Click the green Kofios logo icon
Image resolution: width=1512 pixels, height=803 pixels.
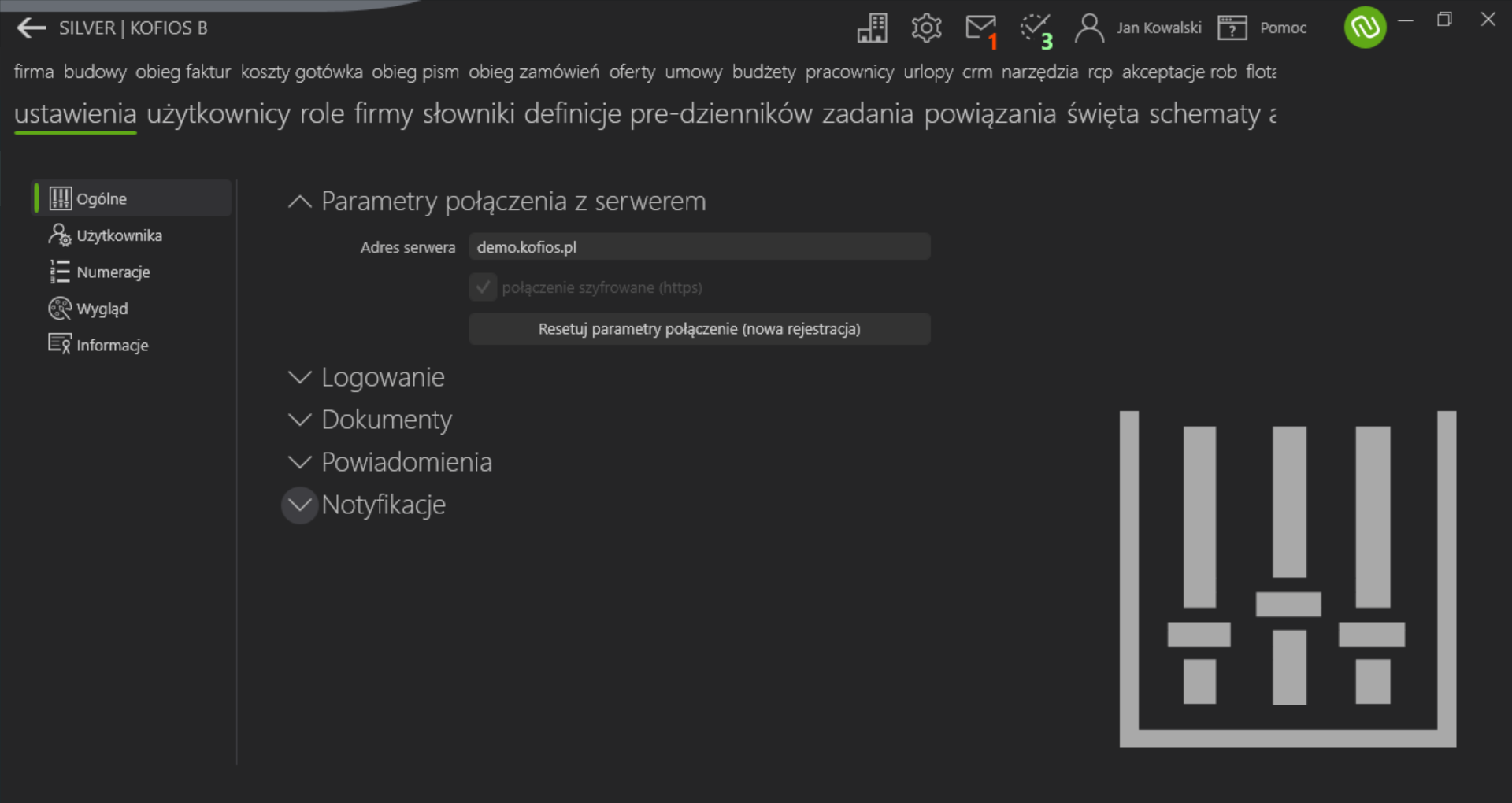(1365, 28)
